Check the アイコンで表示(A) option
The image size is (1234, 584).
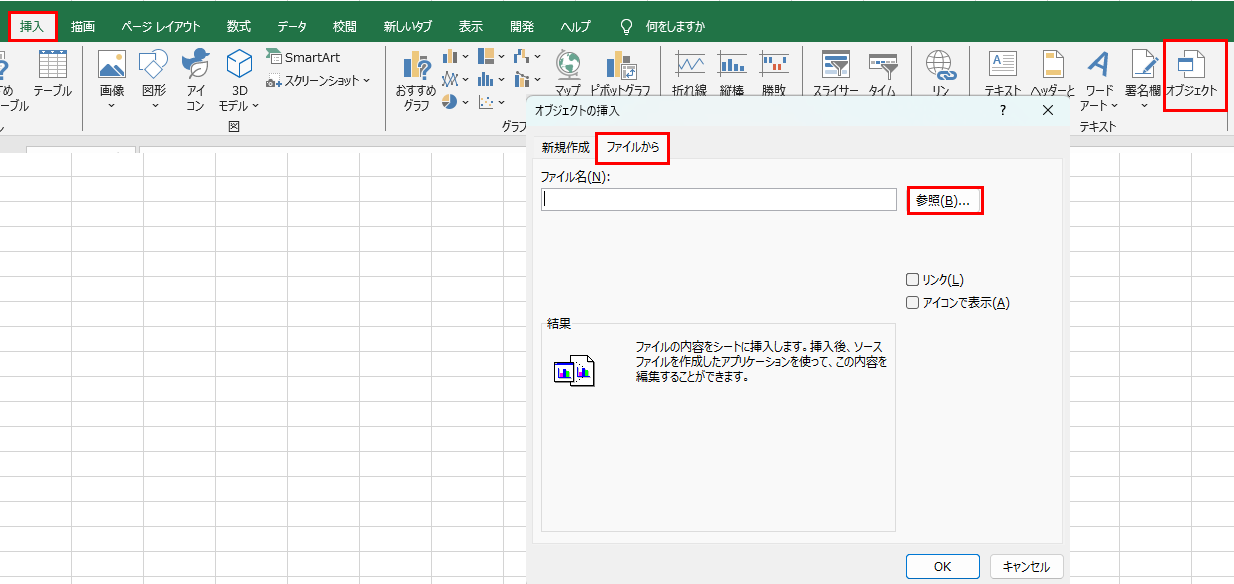point(912,303)
